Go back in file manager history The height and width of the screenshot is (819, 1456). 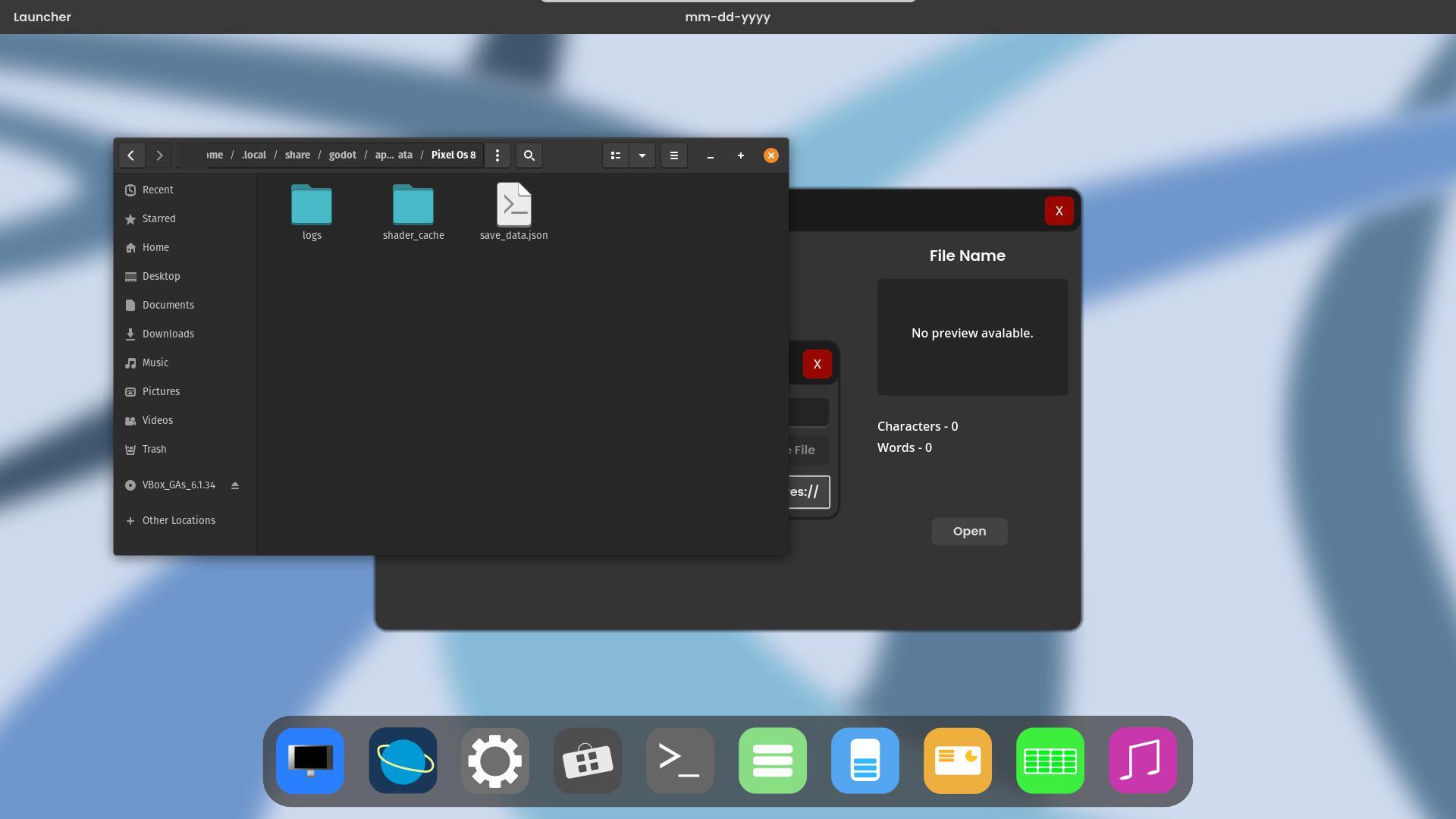pos(131,155)
